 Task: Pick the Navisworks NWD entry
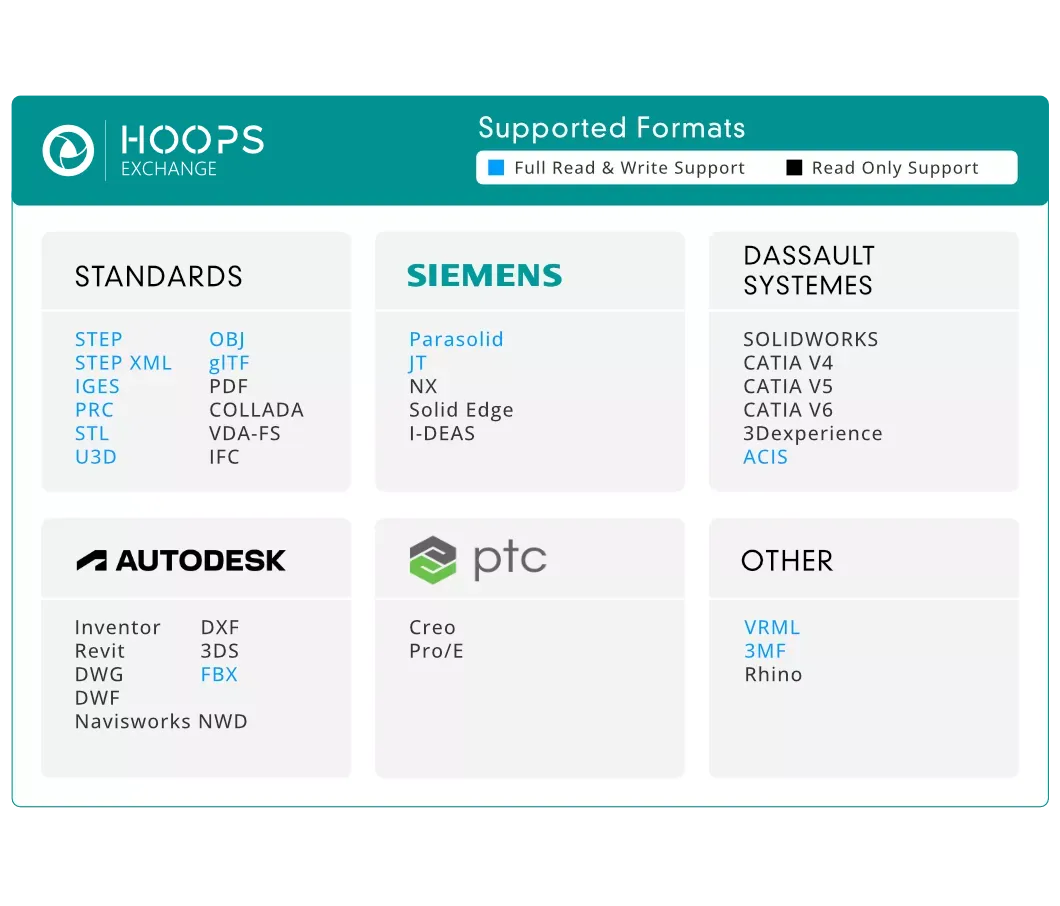click(161, 721)
